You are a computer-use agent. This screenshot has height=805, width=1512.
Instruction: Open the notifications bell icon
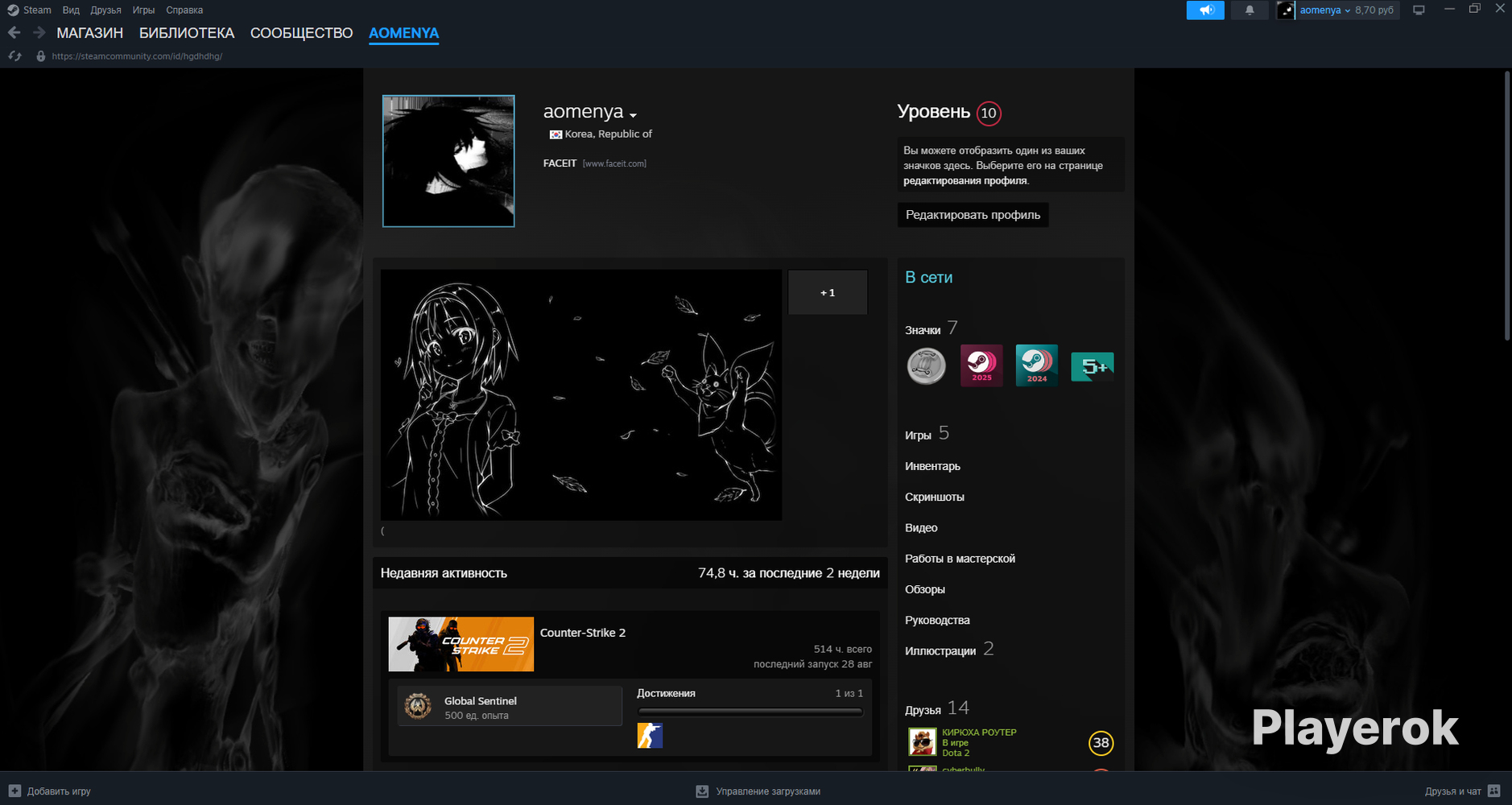coord(1250,10)
